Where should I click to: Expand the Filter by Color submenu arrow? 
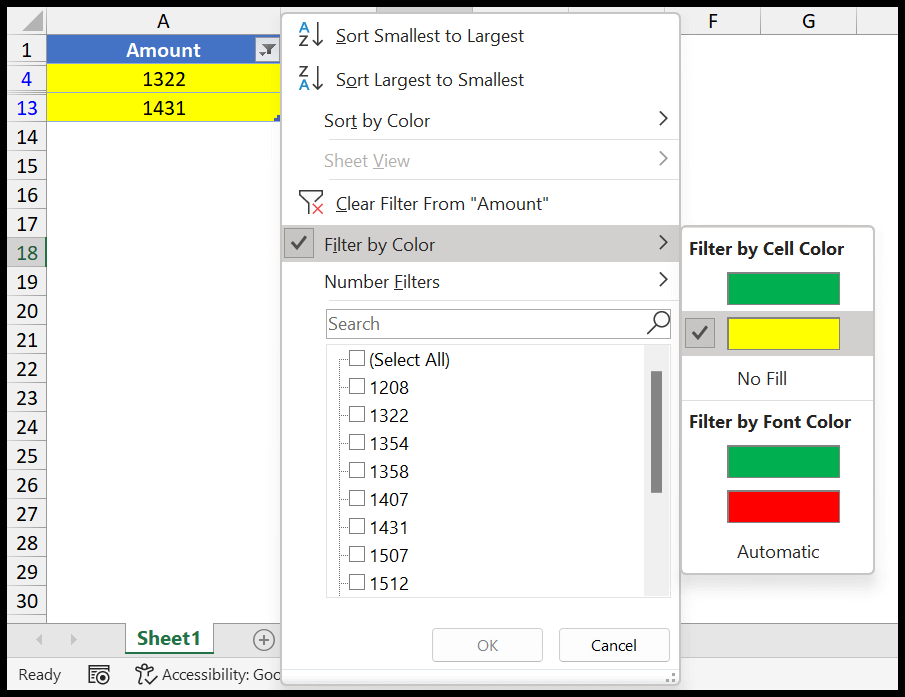click(x=662, y=243)
